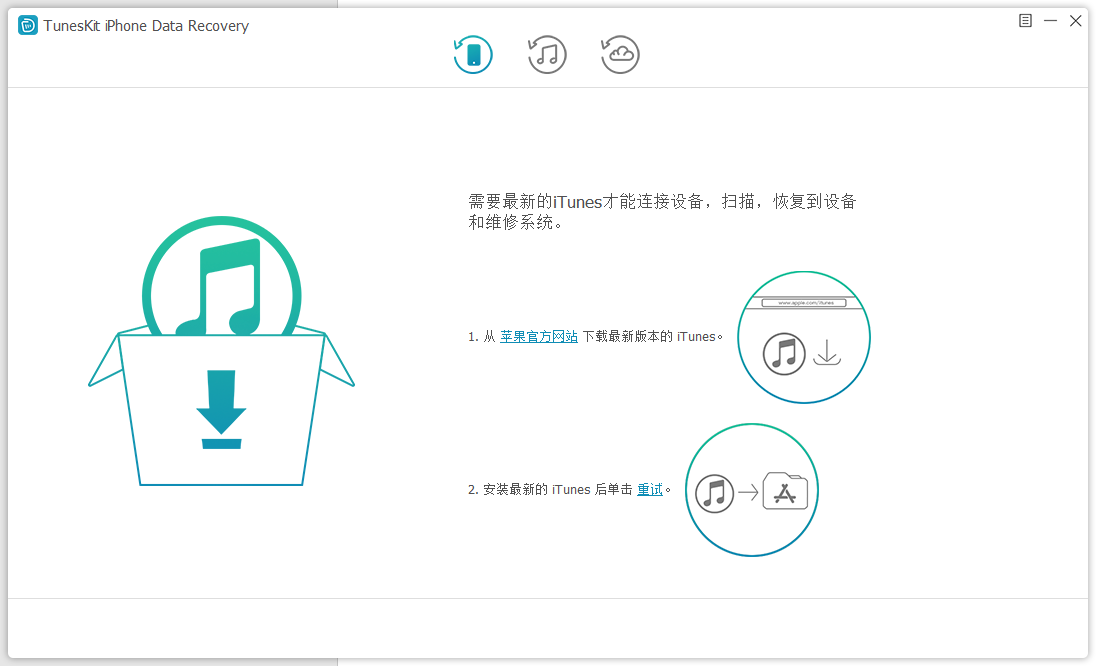Open the menu icon in title bar
Screen dimensions: 1096x666
coord(1025,21)
